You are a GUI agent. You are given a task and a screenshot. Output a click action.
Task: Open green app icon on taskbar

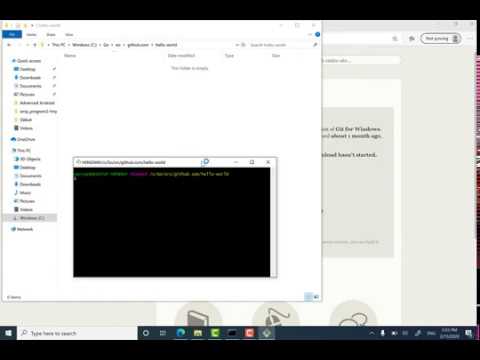click(215, 333)
